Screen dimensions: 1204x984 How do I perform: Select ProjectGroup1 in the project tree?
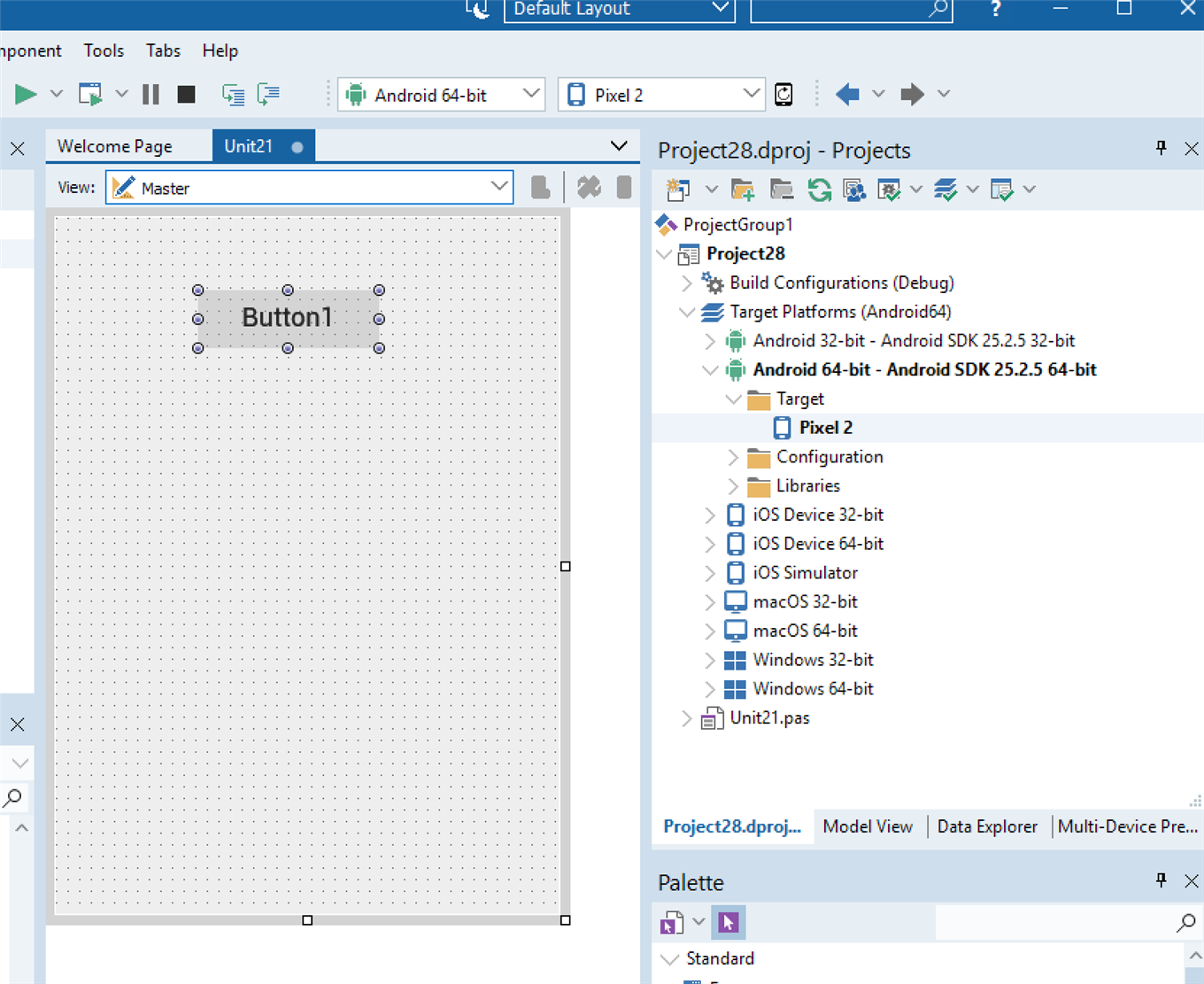coord(737,225)
